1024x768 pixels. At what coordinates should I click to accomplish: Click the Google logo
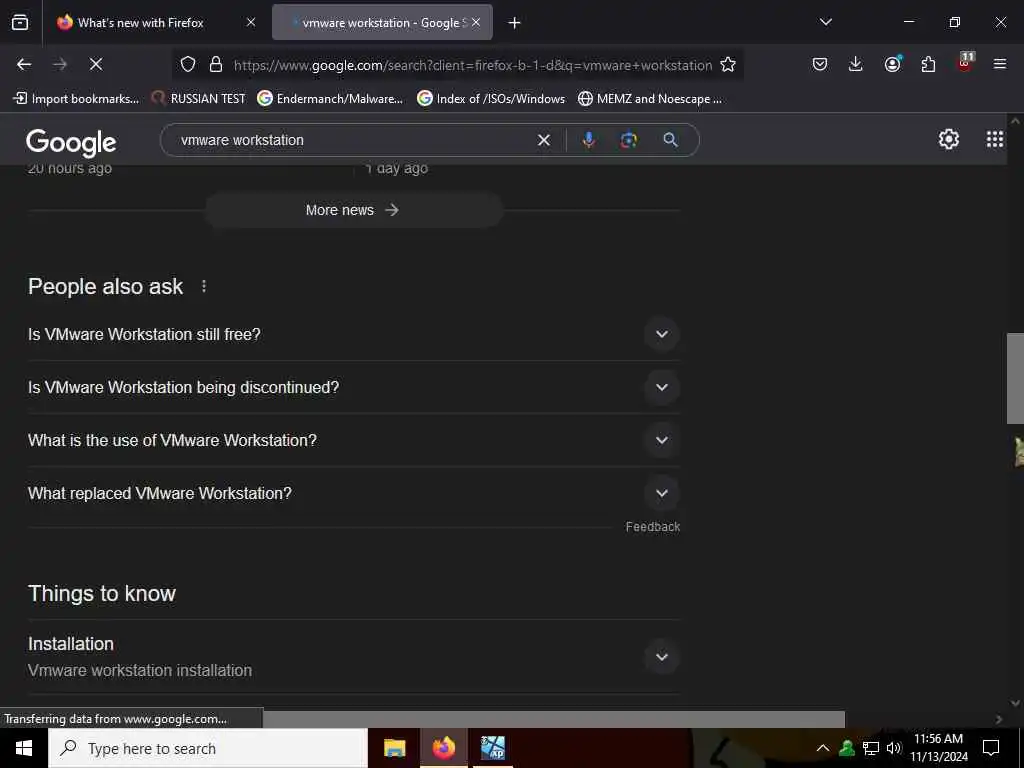(x=71, y=142)
